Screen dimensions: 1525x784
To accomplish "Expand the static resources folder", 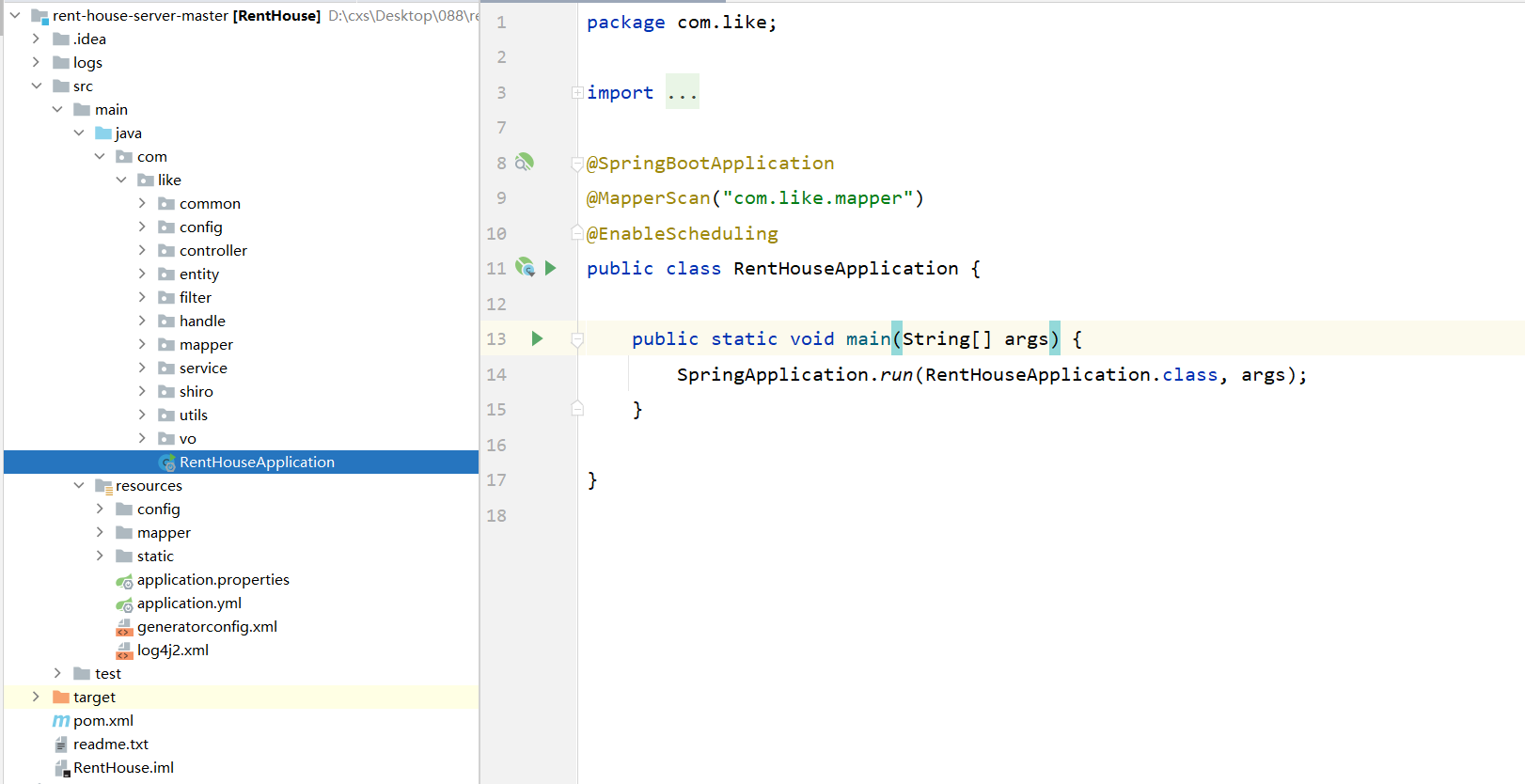I will point(100,556).
